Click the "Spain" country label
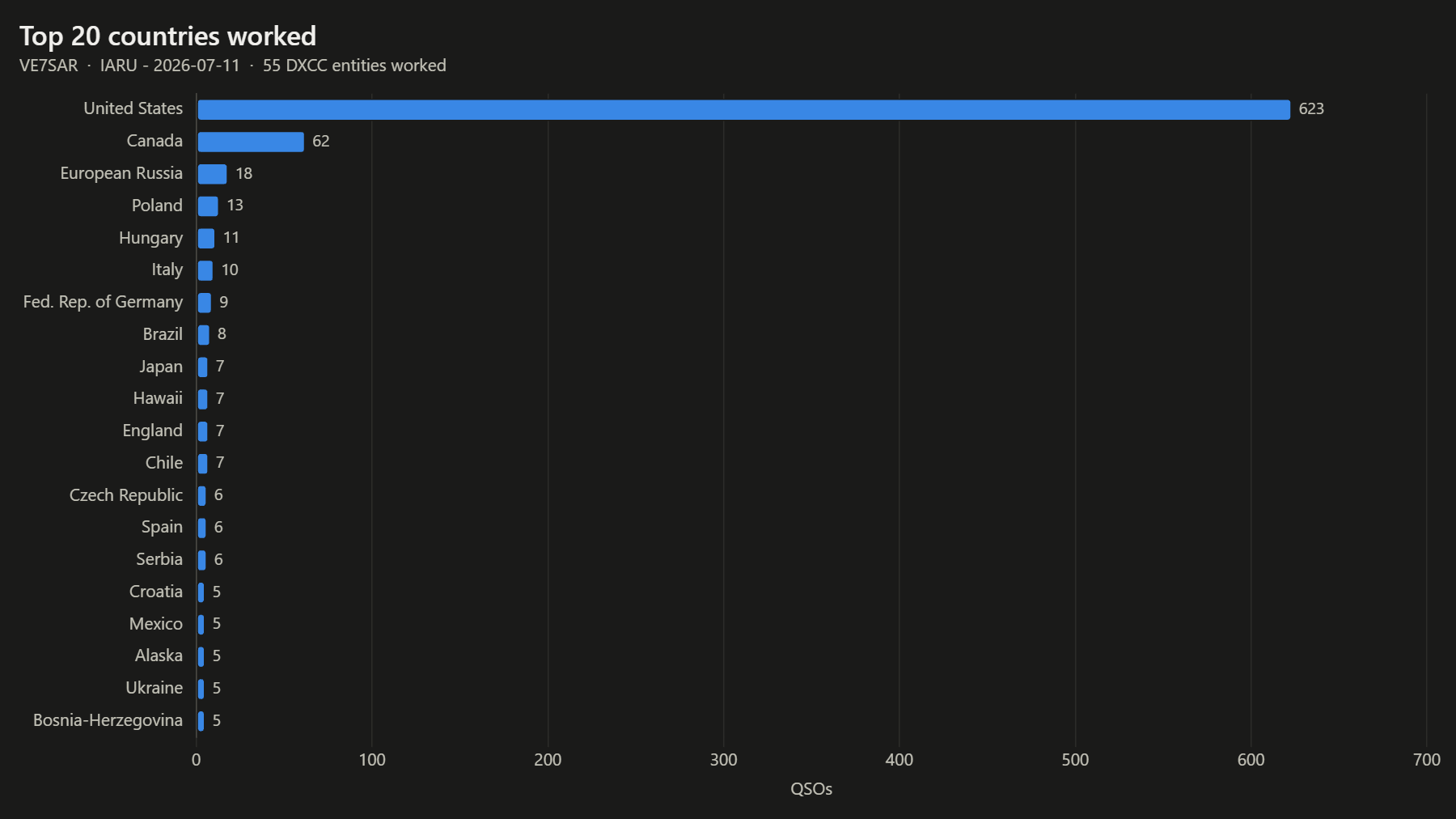The height and width of the screenshot is (819, 1456). tap(162, 527)
